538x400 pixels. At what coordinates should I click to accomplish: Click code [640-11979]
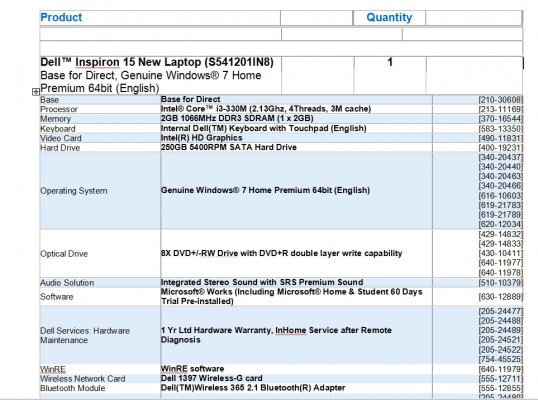501,369
